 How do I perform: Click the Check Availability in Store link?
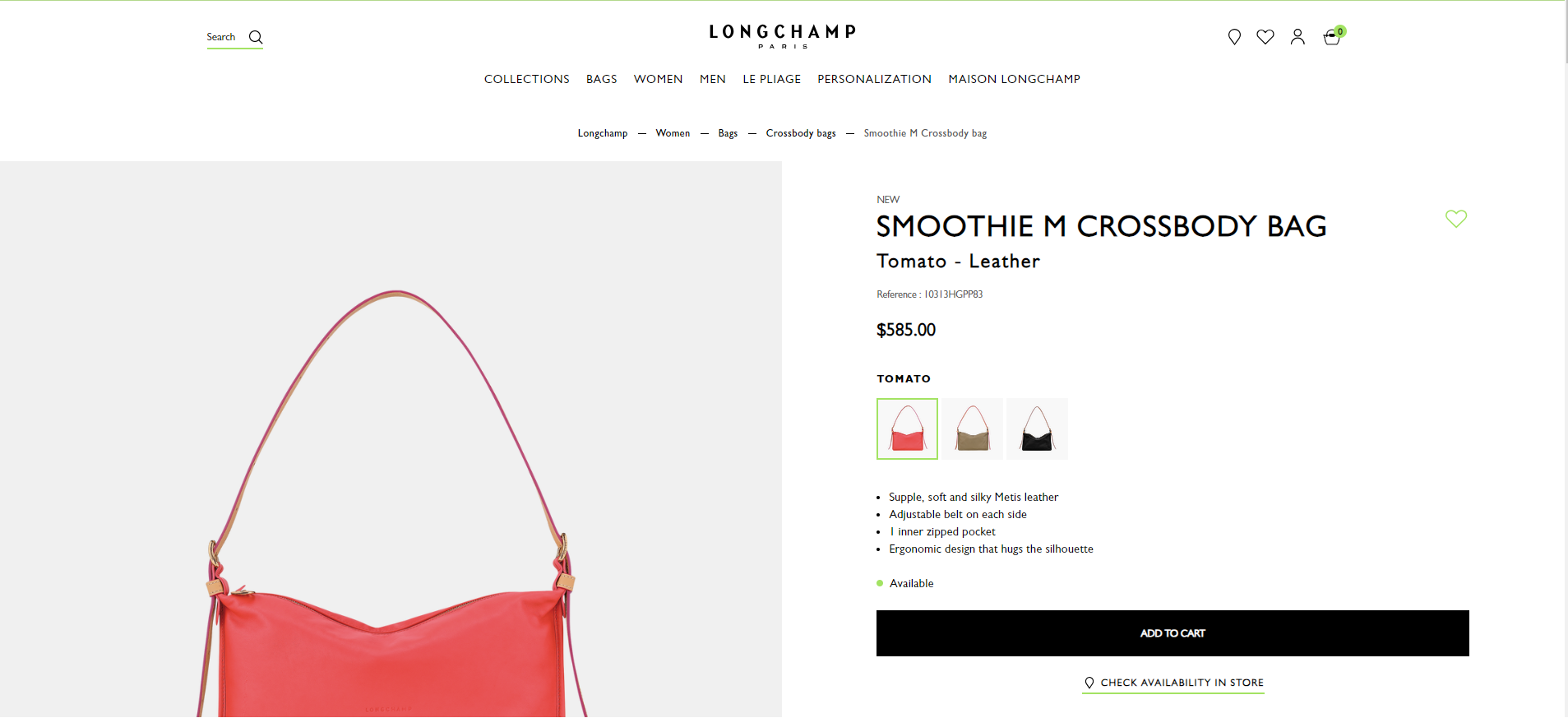click(1173, 683)
